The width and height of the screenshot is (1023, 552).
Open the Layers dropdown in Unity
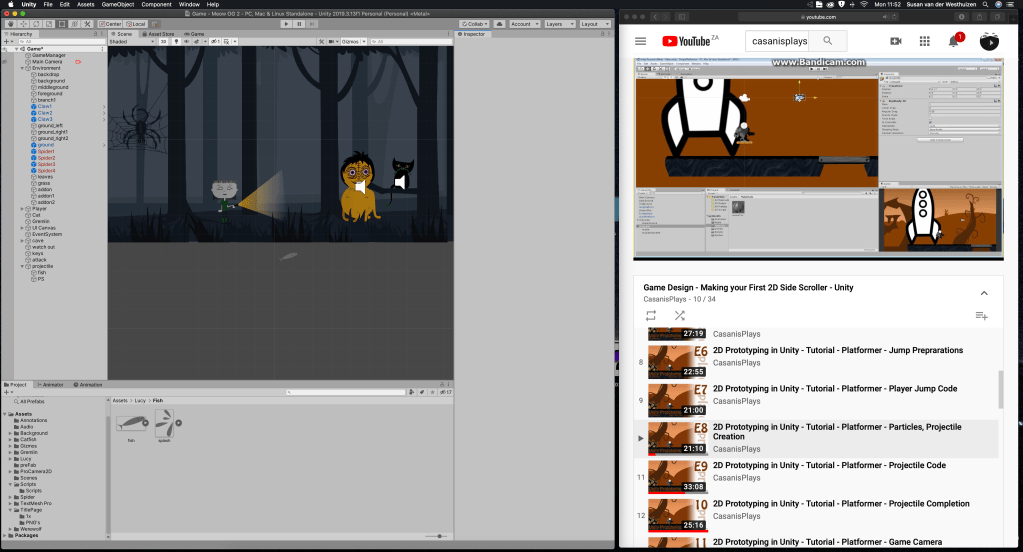pyautogui.click(x=558, y=23)
